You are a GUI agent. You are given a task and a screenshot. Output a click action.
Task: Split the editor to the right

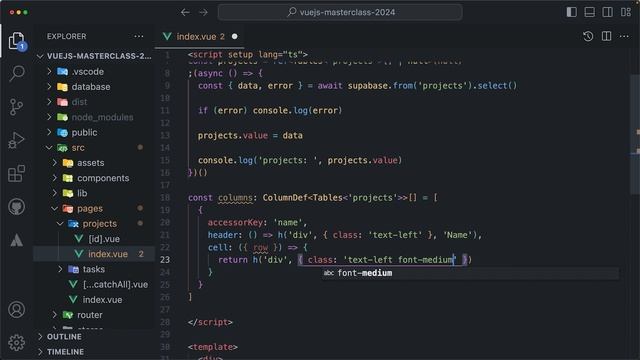pos(607,36)
